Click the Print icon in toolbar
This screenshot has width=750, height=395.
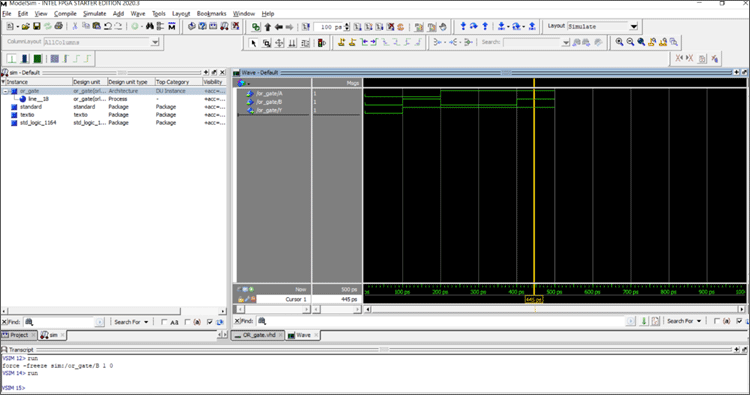point(58,26)
